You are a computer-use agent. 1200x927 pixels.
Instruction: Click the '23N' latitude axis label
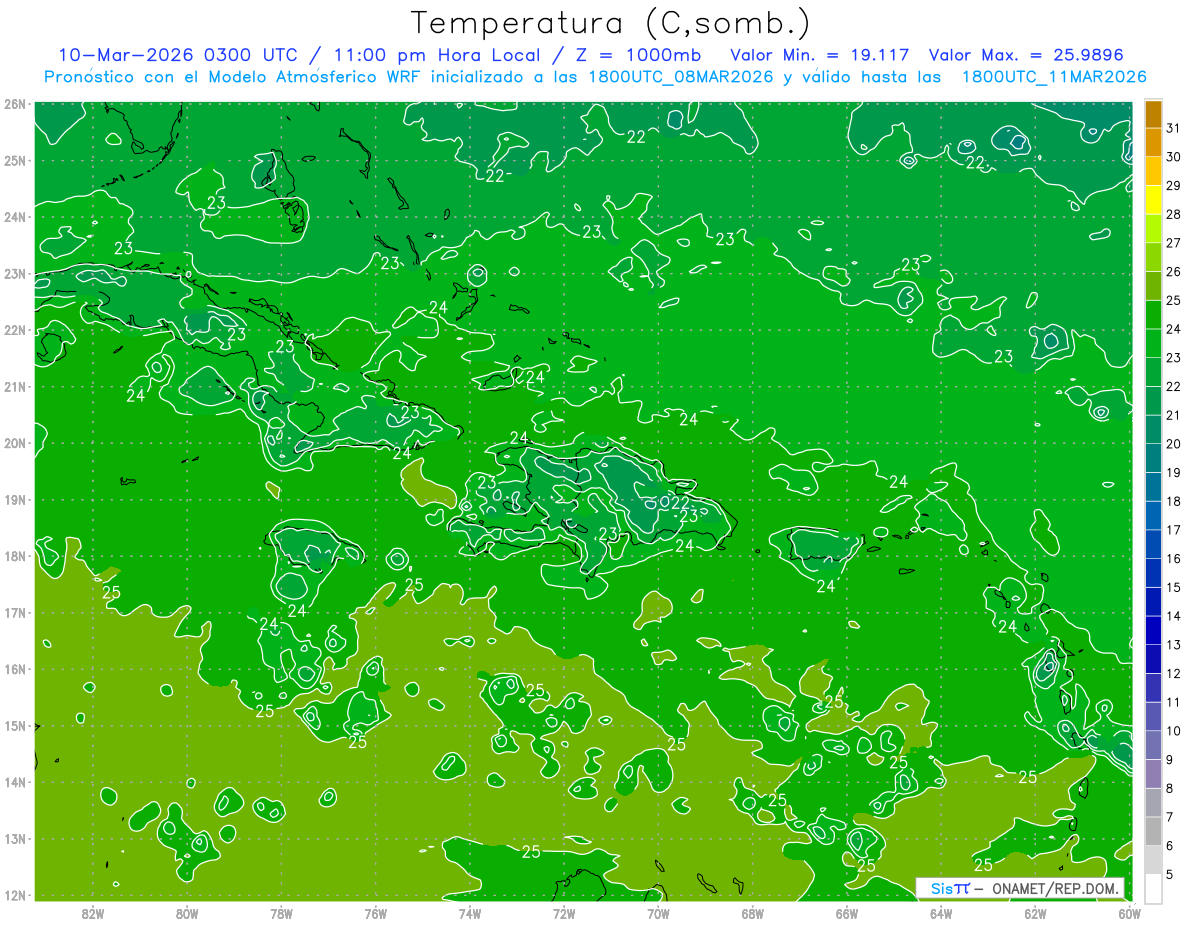click(16, 273)
